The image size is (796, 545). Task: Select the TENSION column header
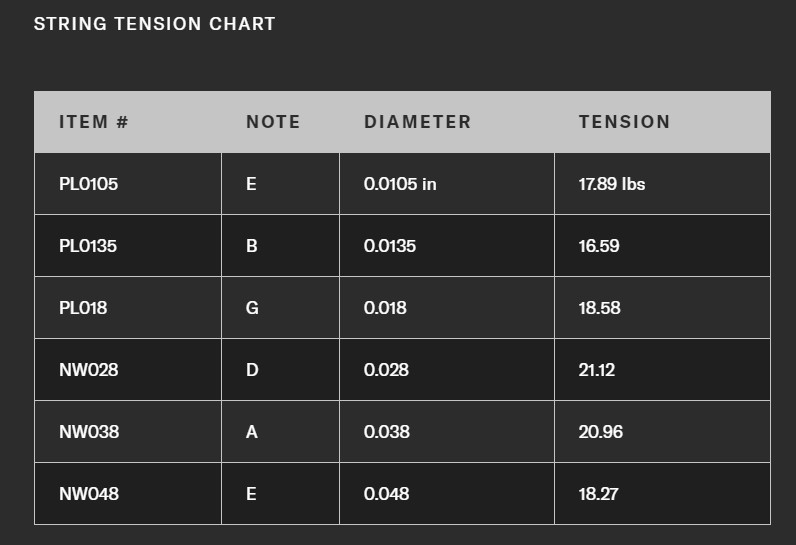[624, 122]
